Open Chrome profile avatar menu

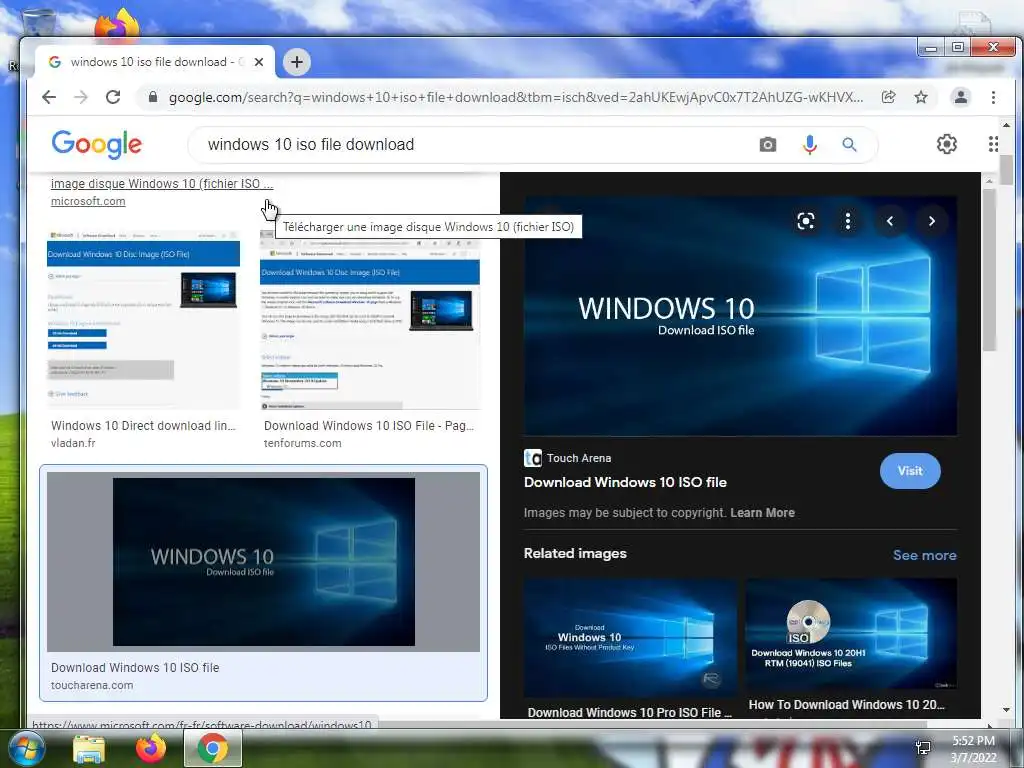(x=961, y=97)
